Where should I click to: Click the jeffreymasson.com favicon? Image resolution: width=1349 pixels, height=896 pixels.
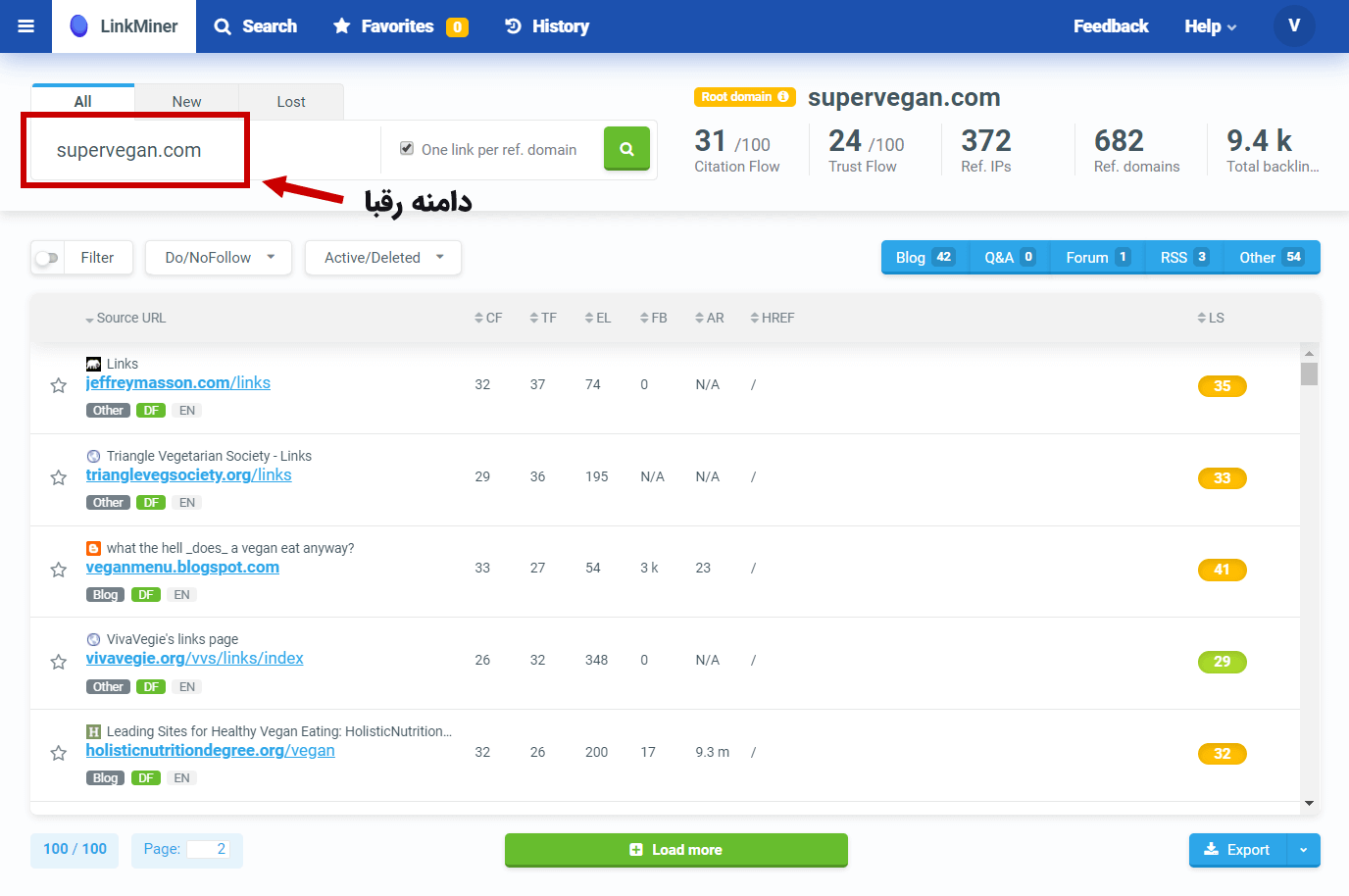coord(93,364)
